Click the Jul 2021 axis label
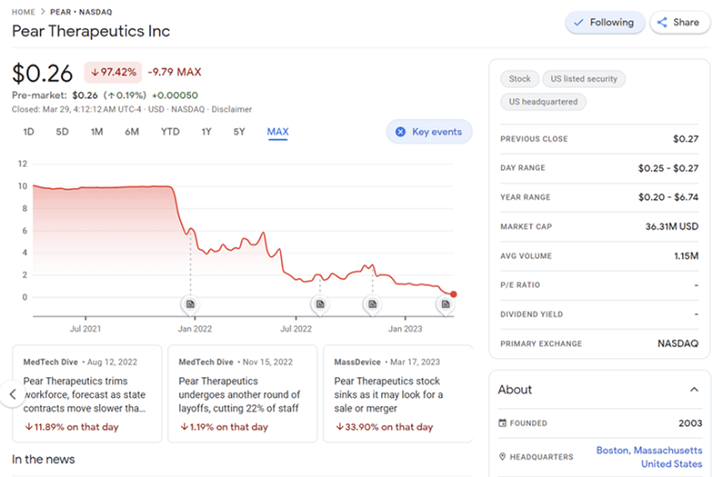 [85, 329]
